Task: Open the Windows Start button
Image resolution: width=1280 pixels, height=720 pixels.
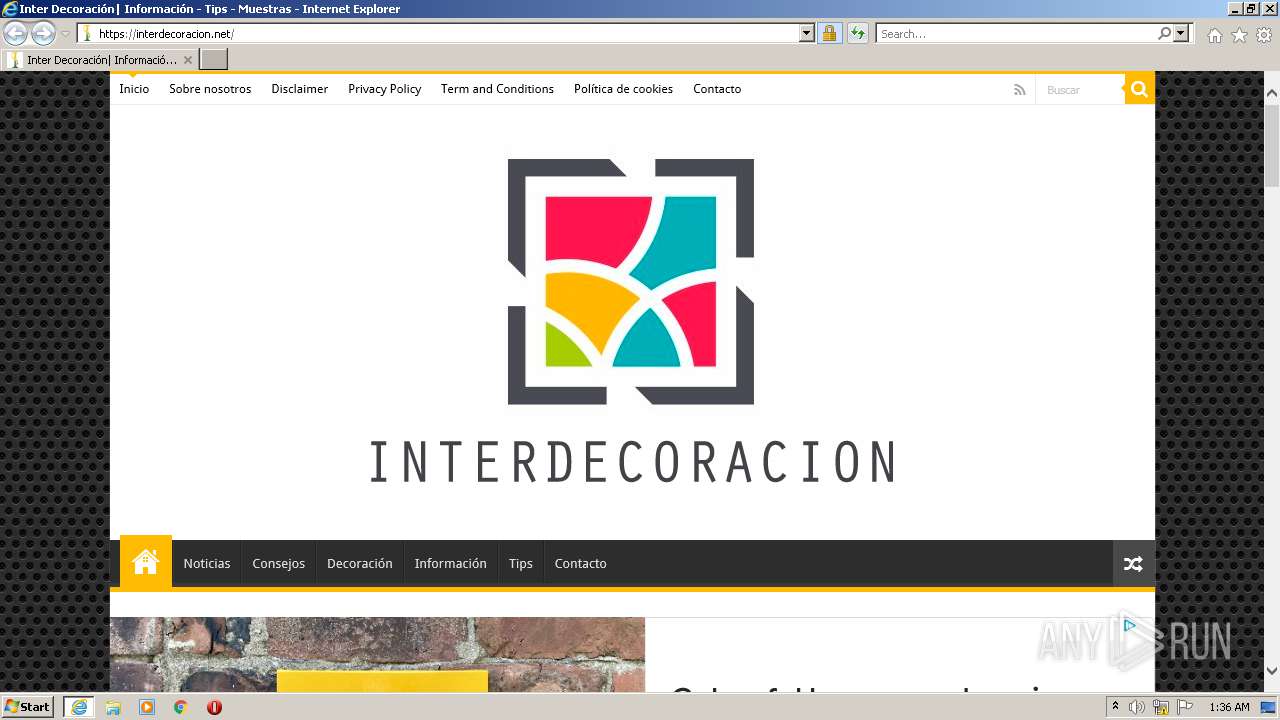Action: coord(28,707)
